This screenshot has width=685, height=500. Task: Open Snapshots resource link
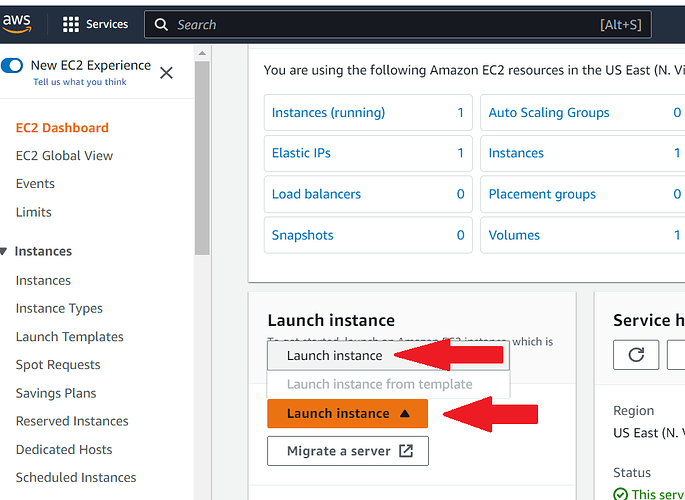tap(302, 235)
